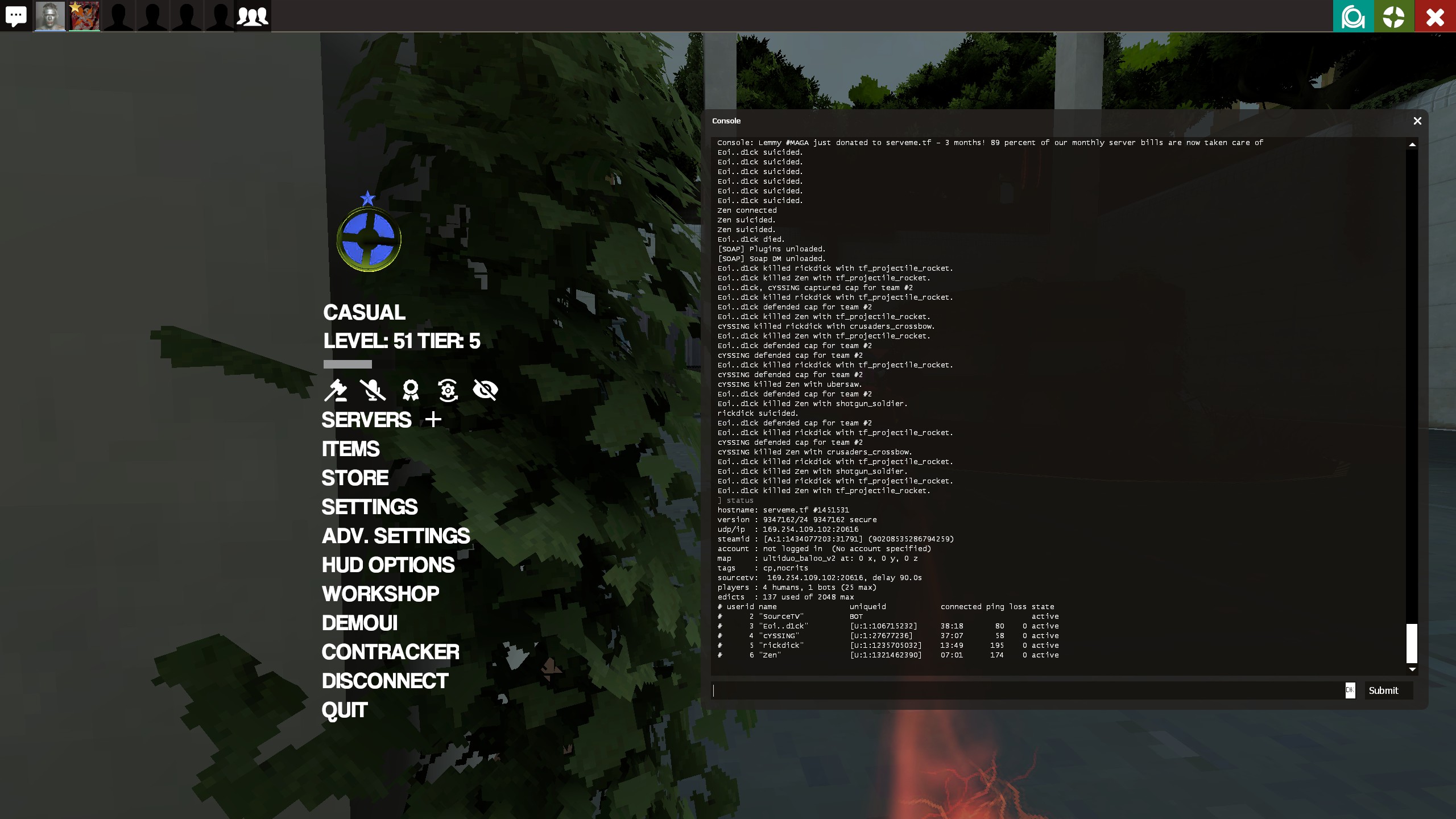Viewport: 1456px width, 819px height.
Task: Click the teal circular icon at top right
Action: point(1353,16)
